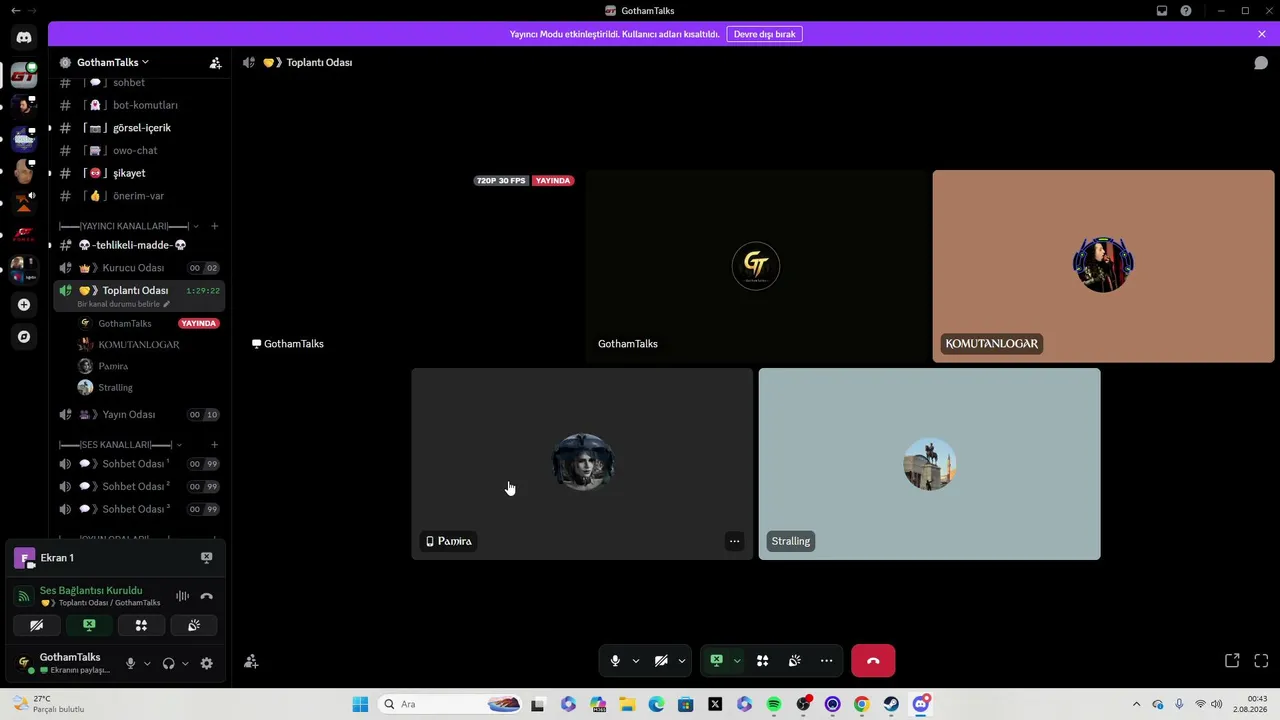
Task: Dismiss the streamer mode banner
Action: pos(1262,34)
